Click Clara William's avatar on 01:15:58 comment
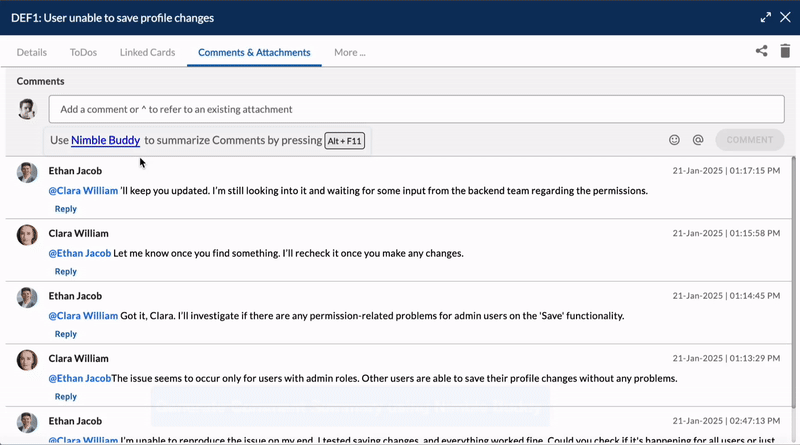 click(x=27, y=235)
